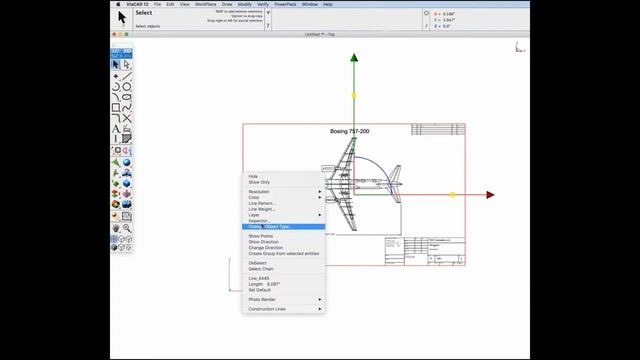Expand the Color submenu

click(x=284, y=197)
